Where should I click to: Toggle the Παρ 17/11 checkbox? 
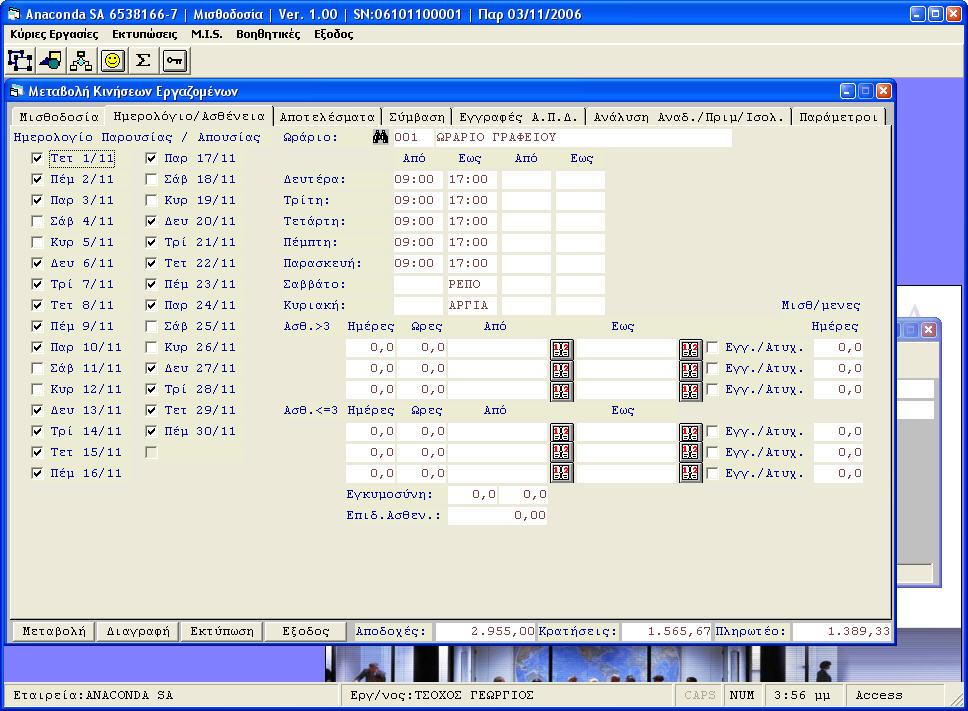coord(151,159)
